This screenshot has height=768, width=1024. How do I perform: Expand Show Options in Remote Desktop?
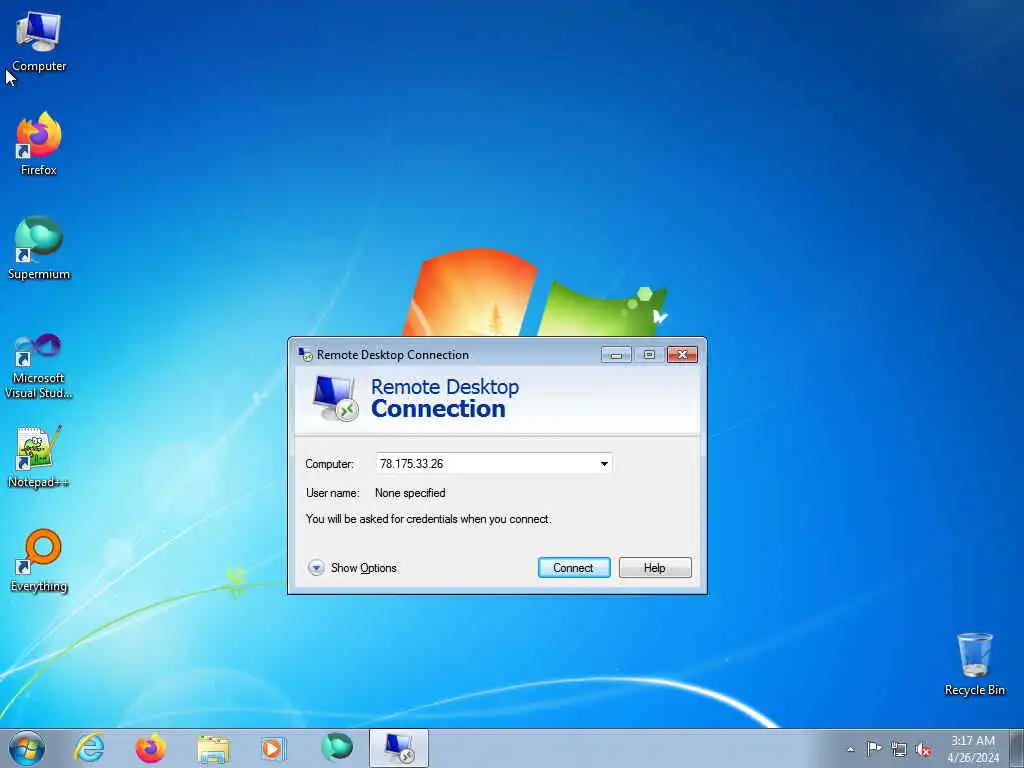pos(353,568)
